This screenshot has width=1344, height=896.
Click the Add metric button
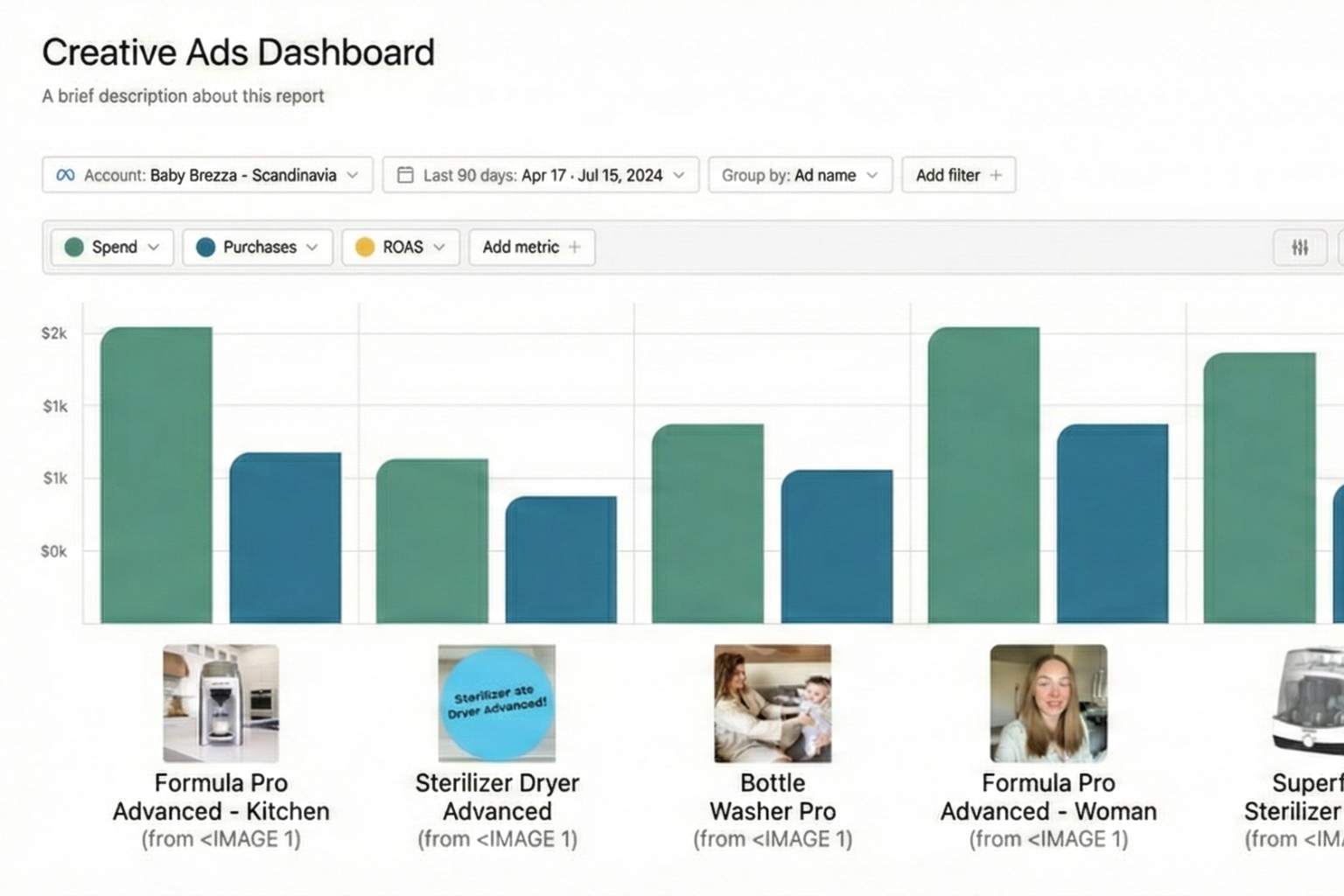coord(521,248)
